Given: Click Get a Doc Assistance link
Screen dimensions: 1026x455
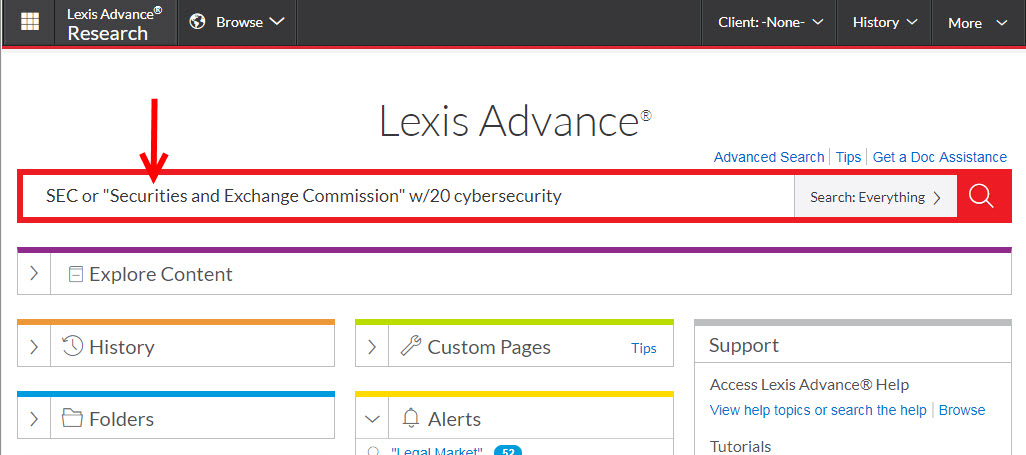Looking at the screenshot, I should [940, 157].
